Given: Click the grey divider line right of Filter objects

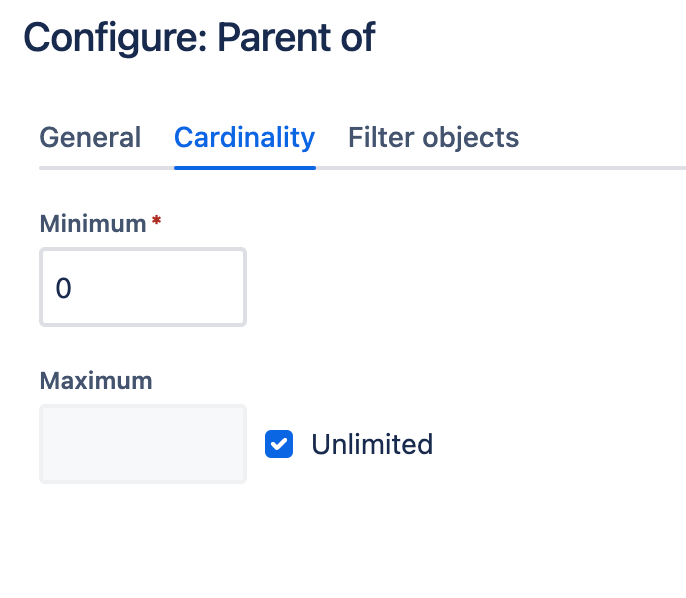Looking at the screenshot, I should pos(600,167).
